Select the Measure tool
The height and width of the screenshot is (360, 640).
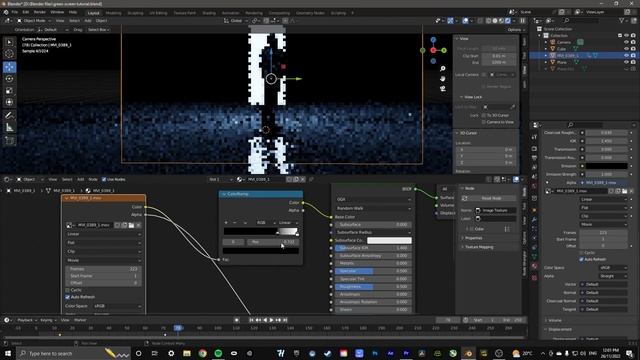pyautogui.click(x=9, y=128)
